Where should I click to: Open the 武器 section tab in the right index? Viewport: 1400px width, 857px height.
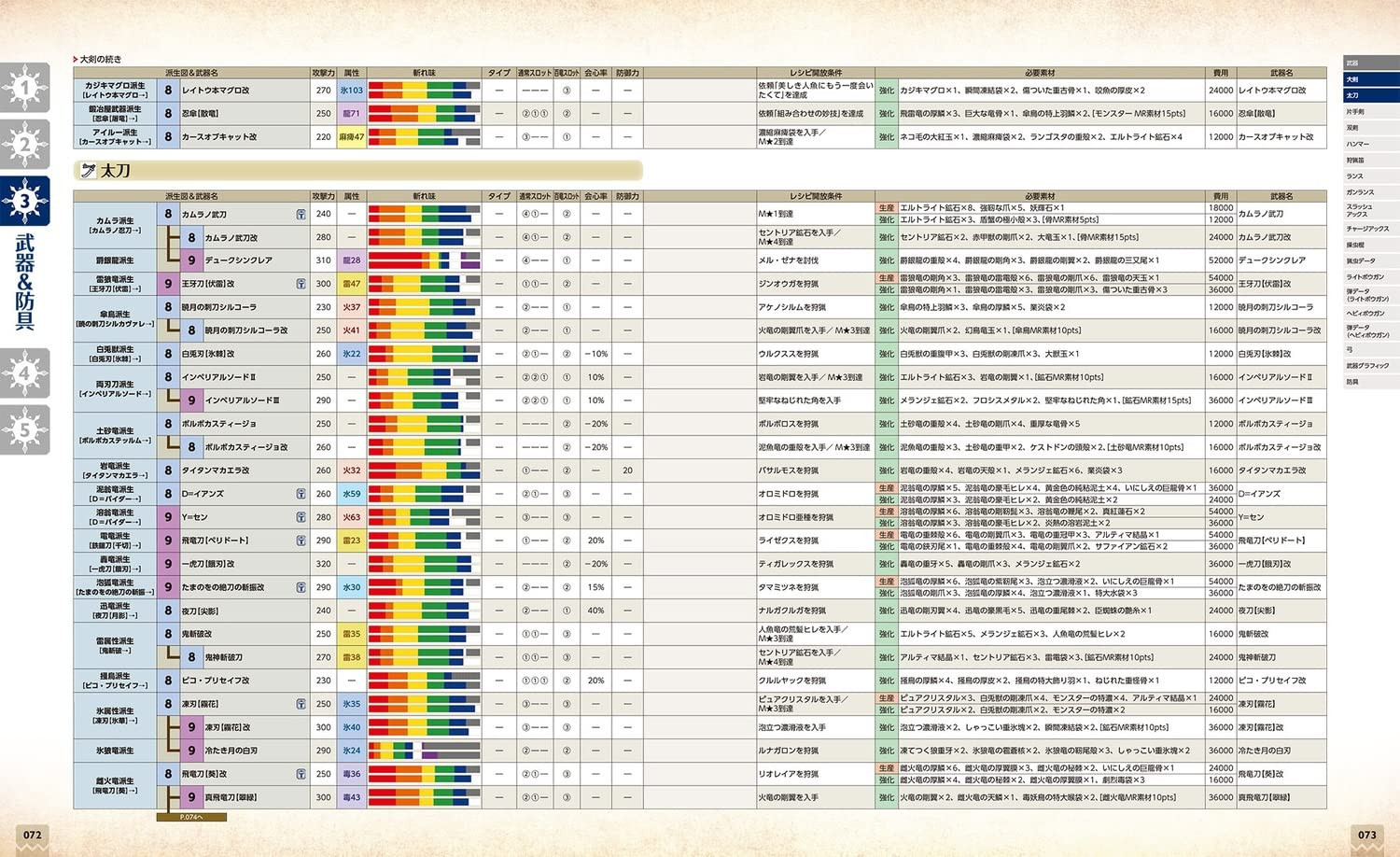(1371, 63)
